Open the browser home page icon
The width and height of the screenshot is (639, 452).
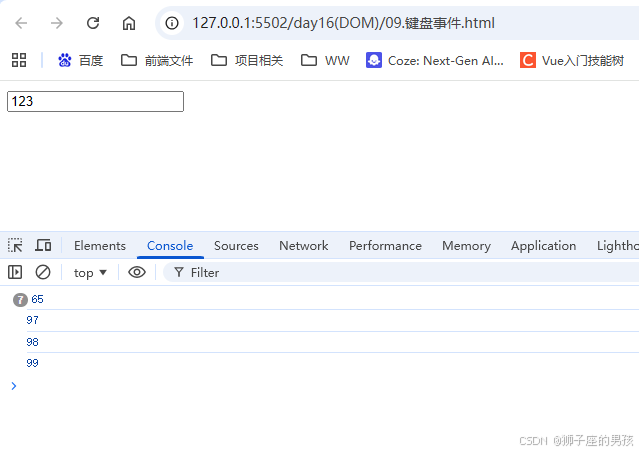click(x=129, y=23)
